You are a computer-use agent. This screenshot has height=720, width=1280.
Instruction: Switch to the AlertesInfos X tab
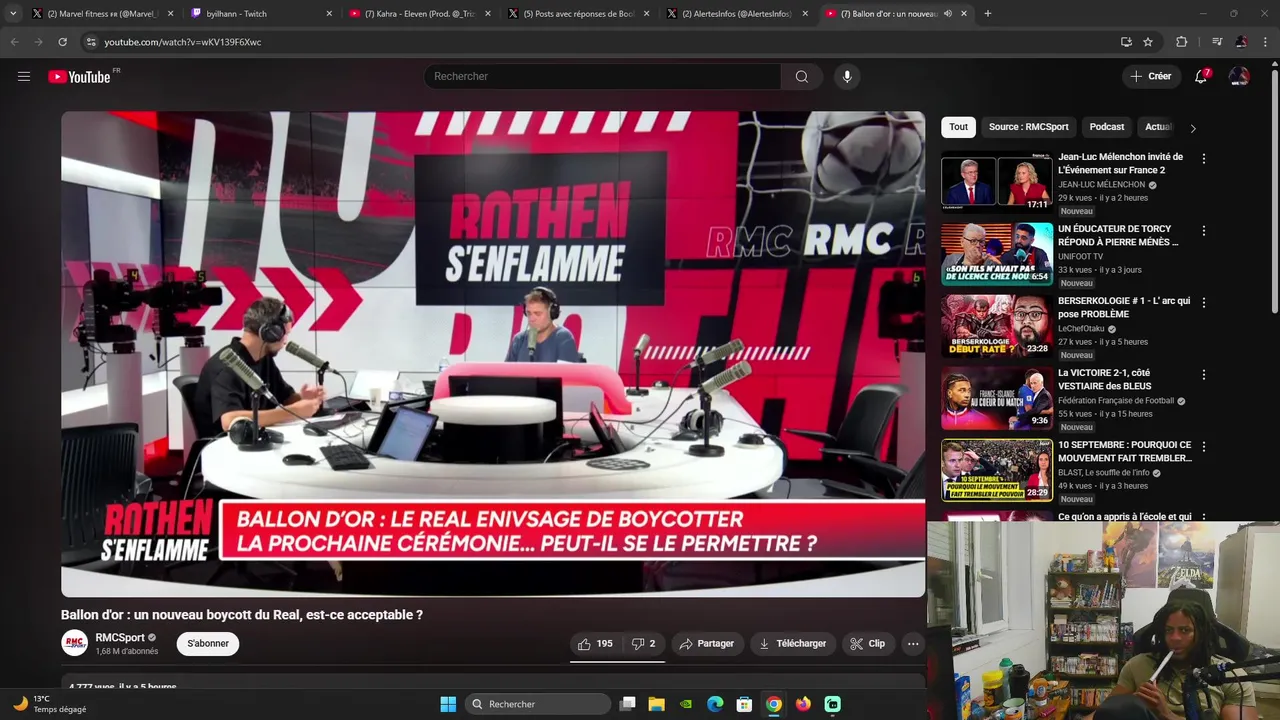pyautogui.click(x=738, y=14)
